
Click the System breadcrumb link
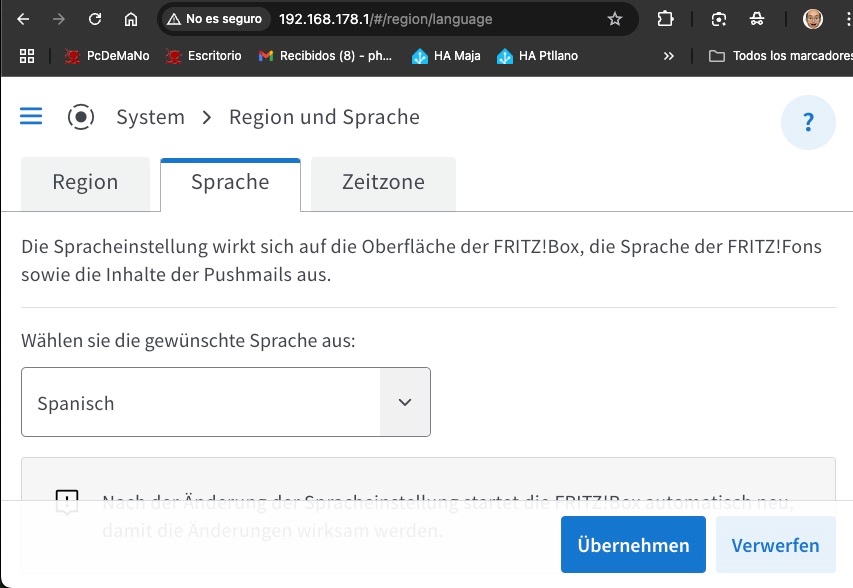pyautogui.click(x=151, y=117)
